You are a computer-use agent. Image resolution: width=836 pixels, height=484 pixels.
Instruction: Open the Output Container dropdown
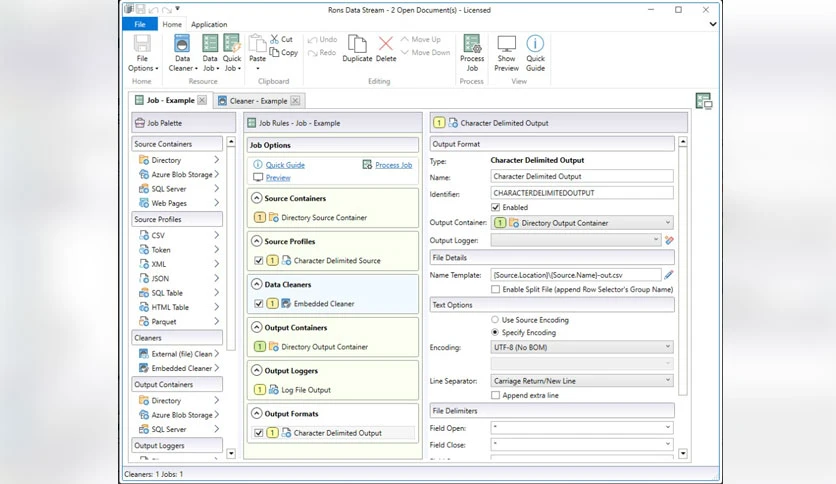coord(582,223)
